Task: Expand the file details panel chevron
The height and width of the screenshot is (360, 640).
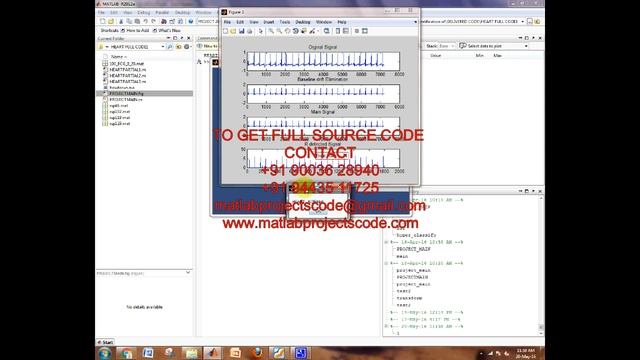Action: [x=188, y=272]
